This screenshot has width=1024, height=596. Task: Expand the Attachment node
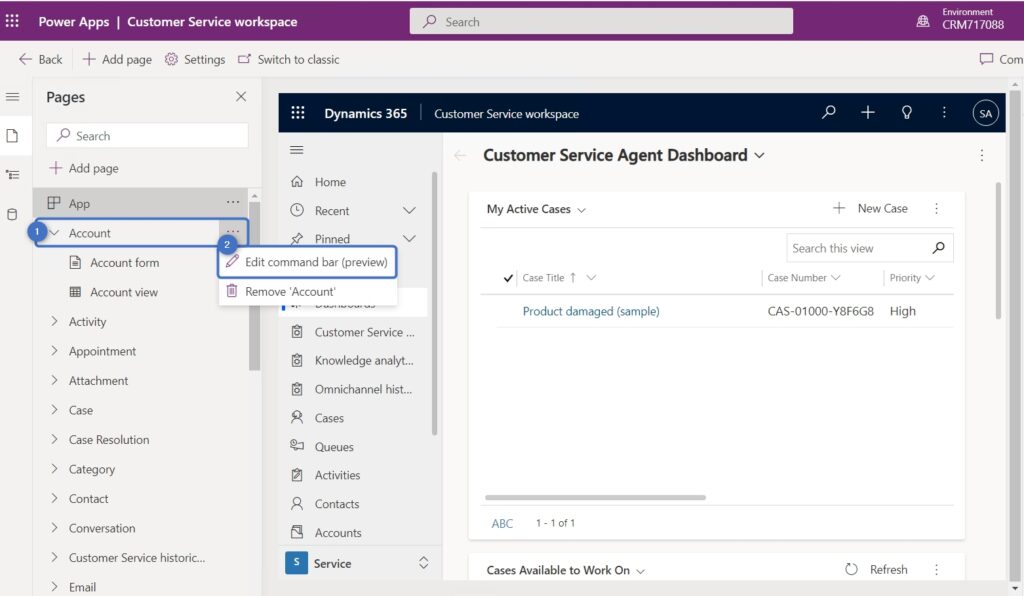point(55,380)
